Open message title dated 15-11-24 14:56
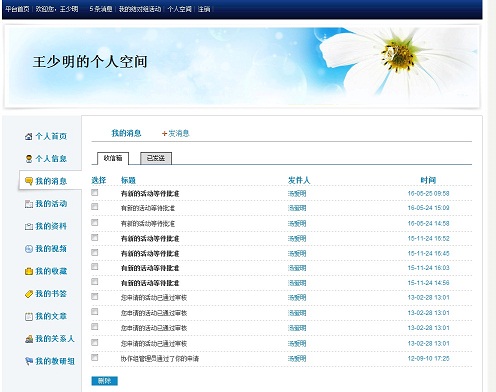 (x=150, y=283)
